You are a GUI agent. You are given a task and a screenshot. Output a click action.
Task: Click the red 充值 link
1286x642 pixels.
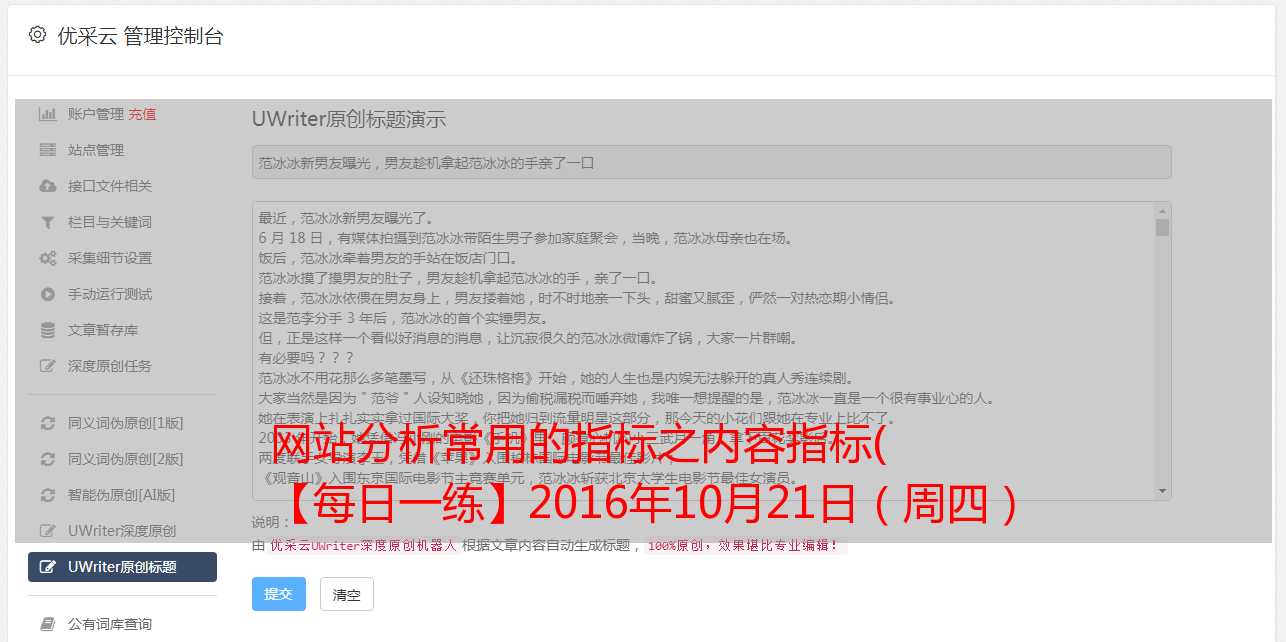142,114
